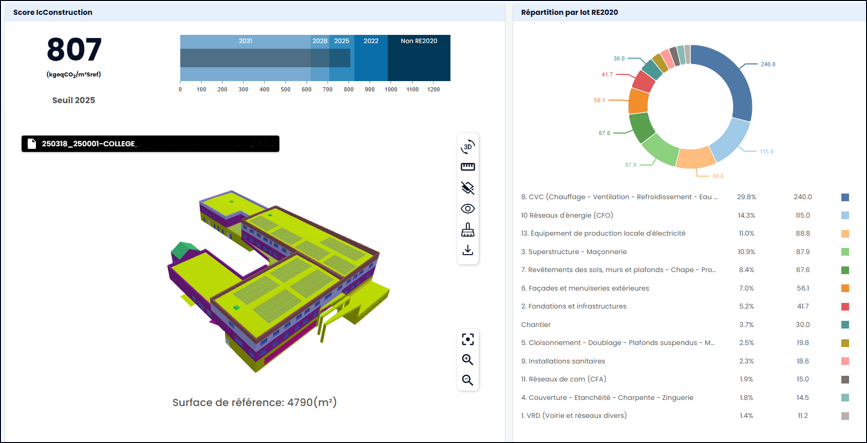Toggle the crossed-out layers icon
The width and height of the screenshot is (867, 443).
[x=468, y=188]
